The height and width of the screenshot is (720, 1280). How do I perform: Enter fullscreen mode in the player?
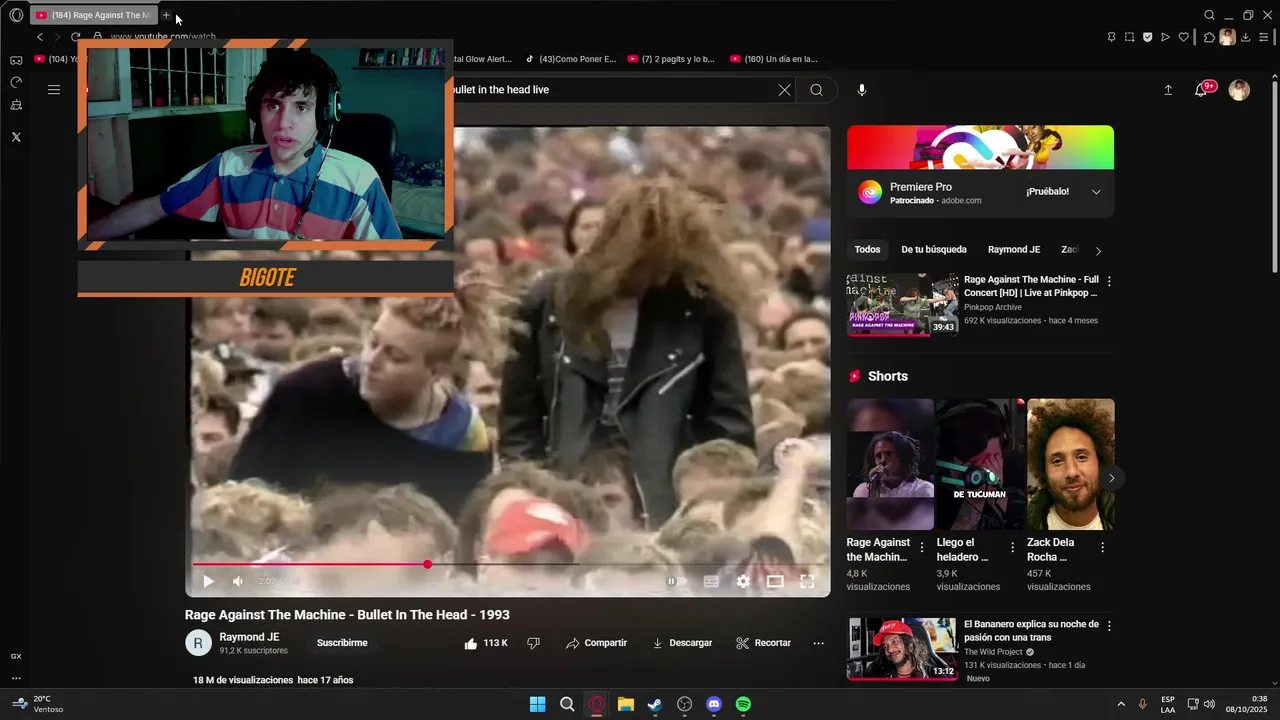(x=807, y=581)
